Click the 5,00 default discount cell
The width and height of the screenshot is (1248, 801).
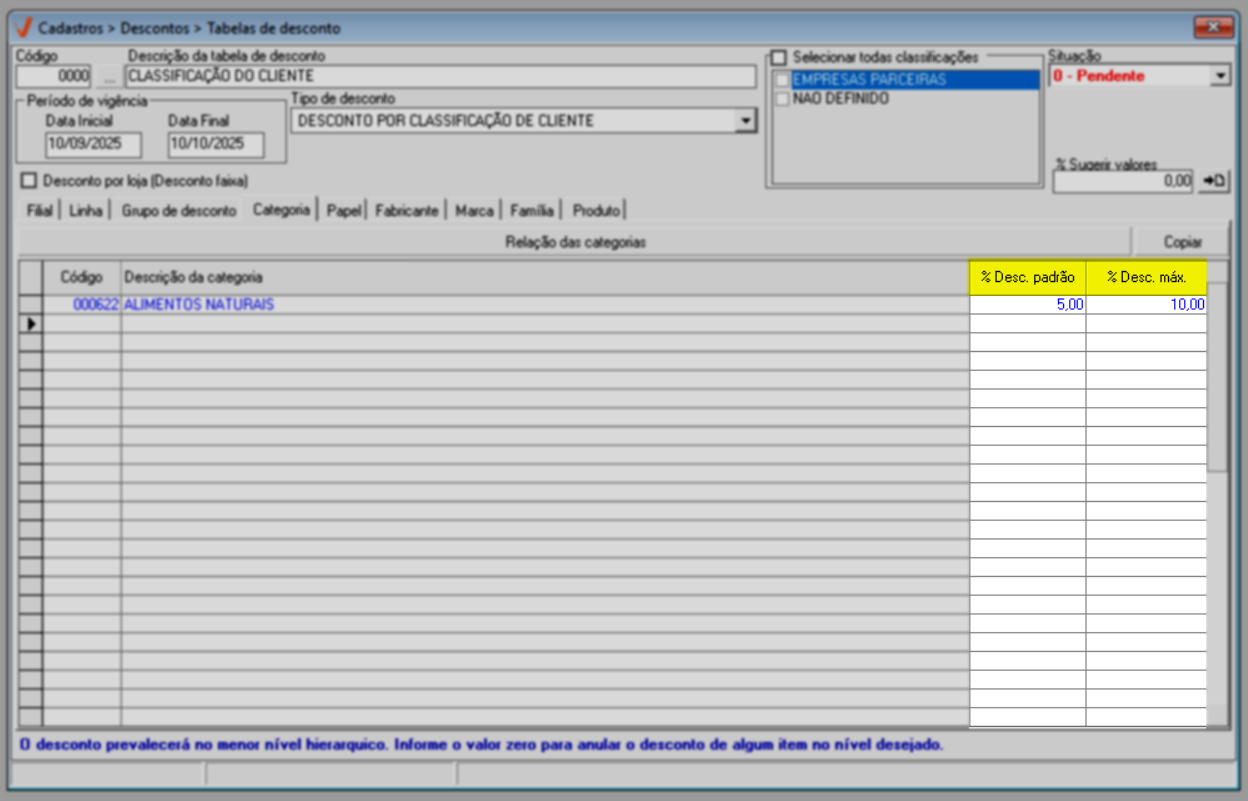tap(1028, 305)
